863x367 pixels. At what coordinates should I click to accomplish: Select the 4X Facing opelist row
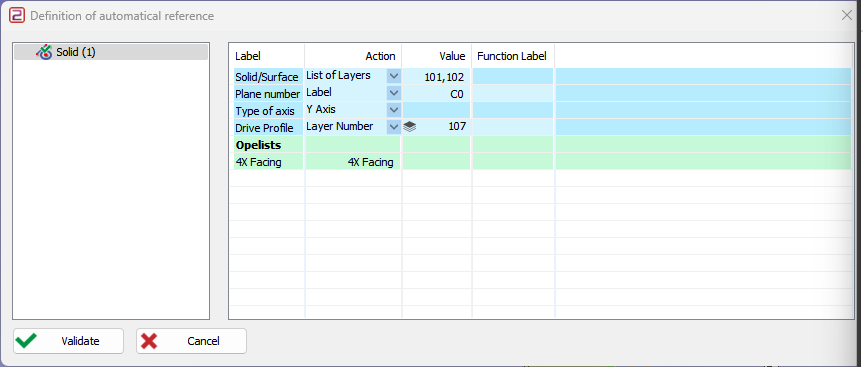(x=543, y=161)
